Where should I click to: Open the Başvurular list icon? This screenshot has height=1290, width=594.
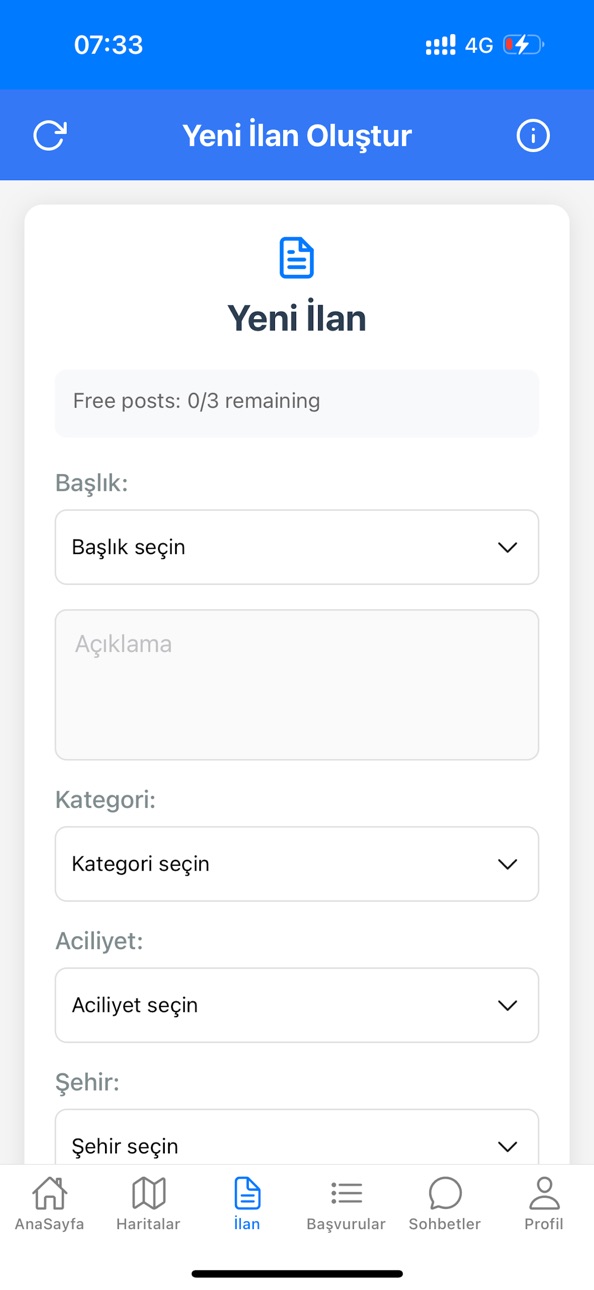tap(346, 1192)
